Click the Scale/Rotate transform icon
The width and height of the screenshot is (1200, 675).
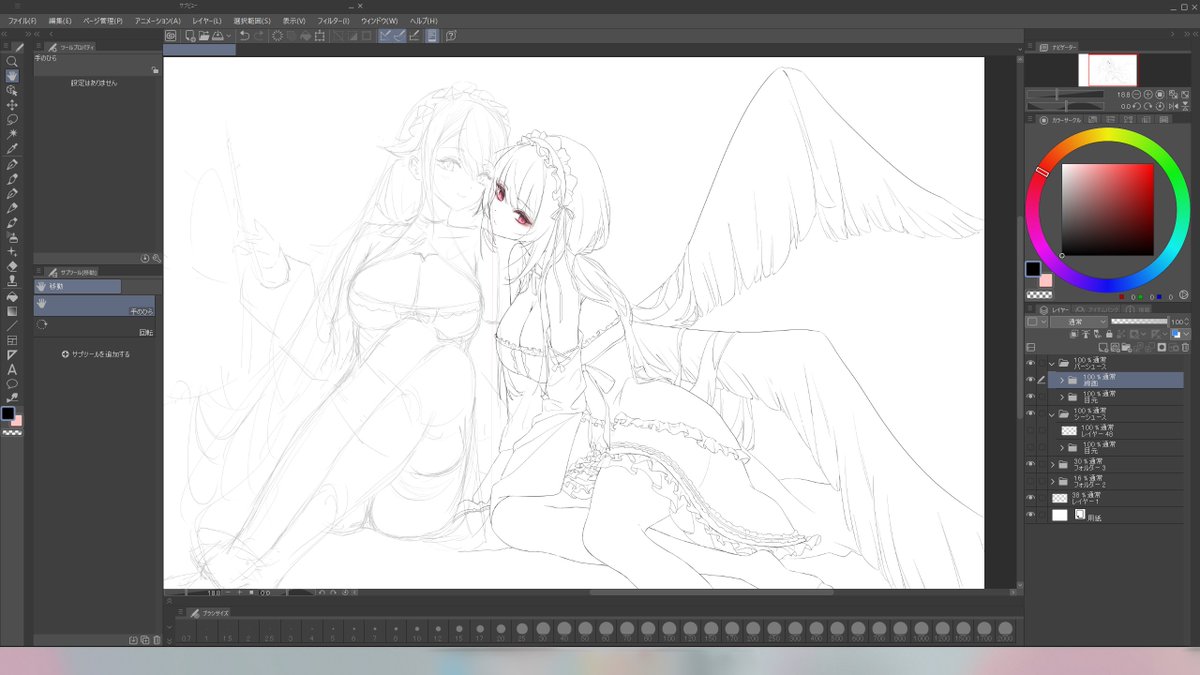[320, 36]
